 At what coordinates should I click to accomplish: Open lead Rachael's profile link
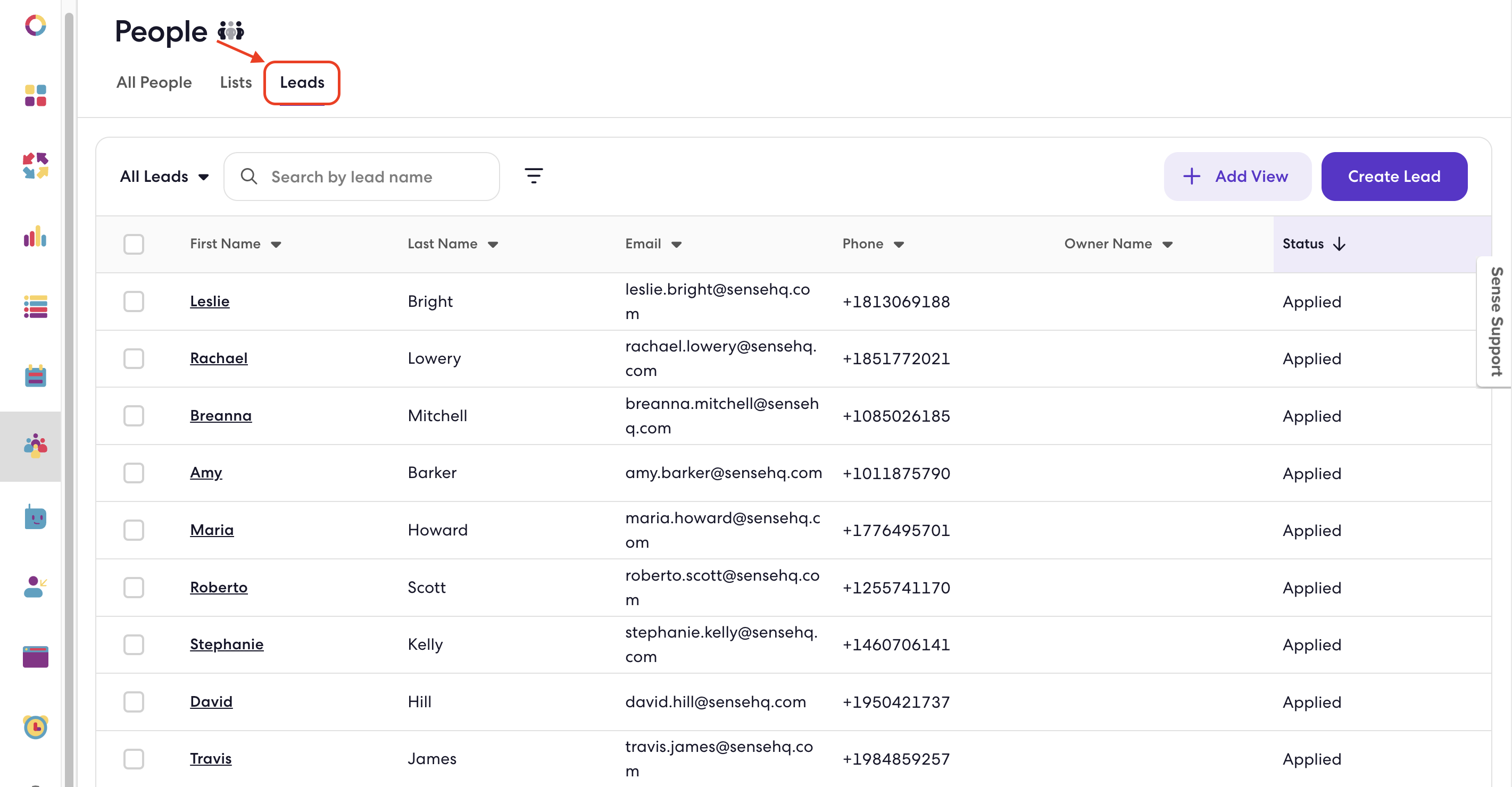tap(219, 358)
